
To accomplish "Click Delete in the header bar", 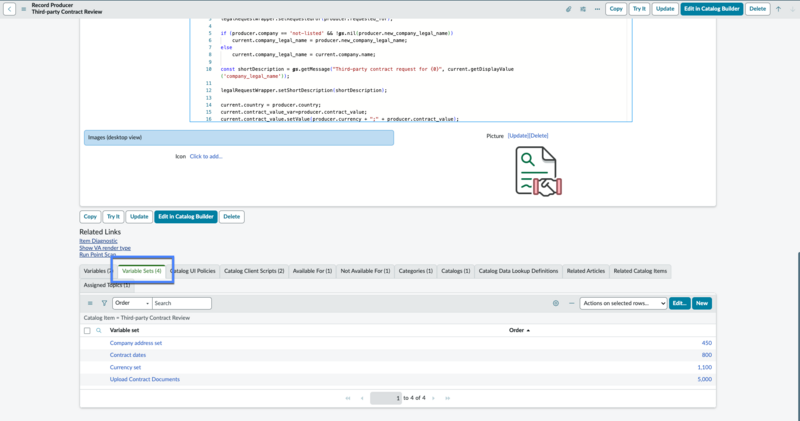I will click(x=758, y=9).
